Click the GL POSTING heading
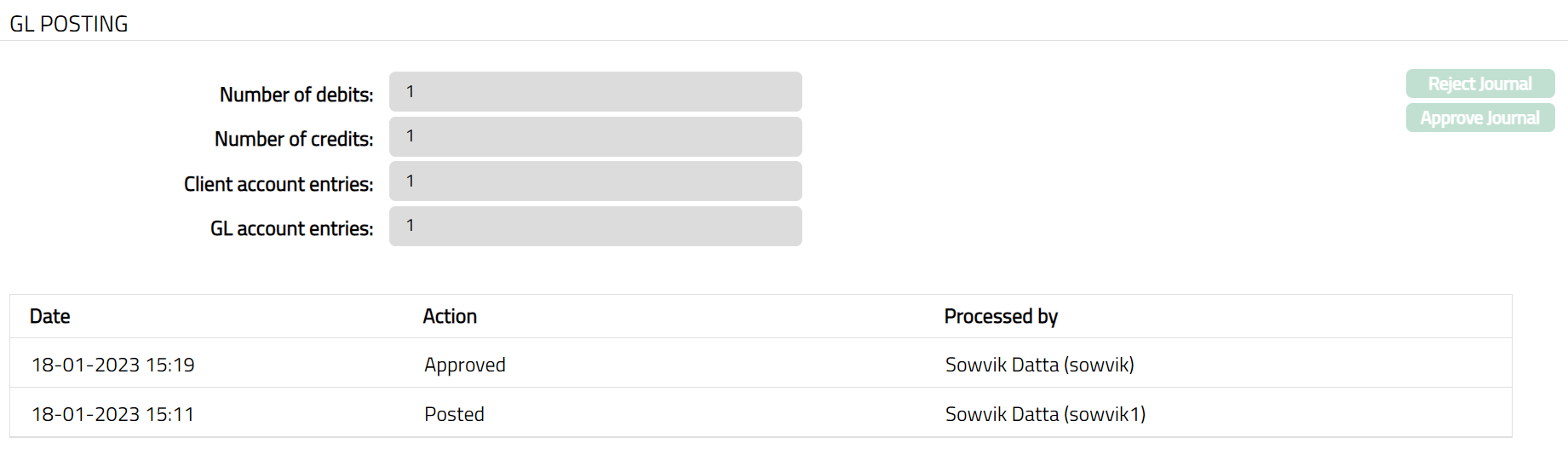Viewport: 1568px width, 449px height. pyautogui.click(x=69, y=24)
